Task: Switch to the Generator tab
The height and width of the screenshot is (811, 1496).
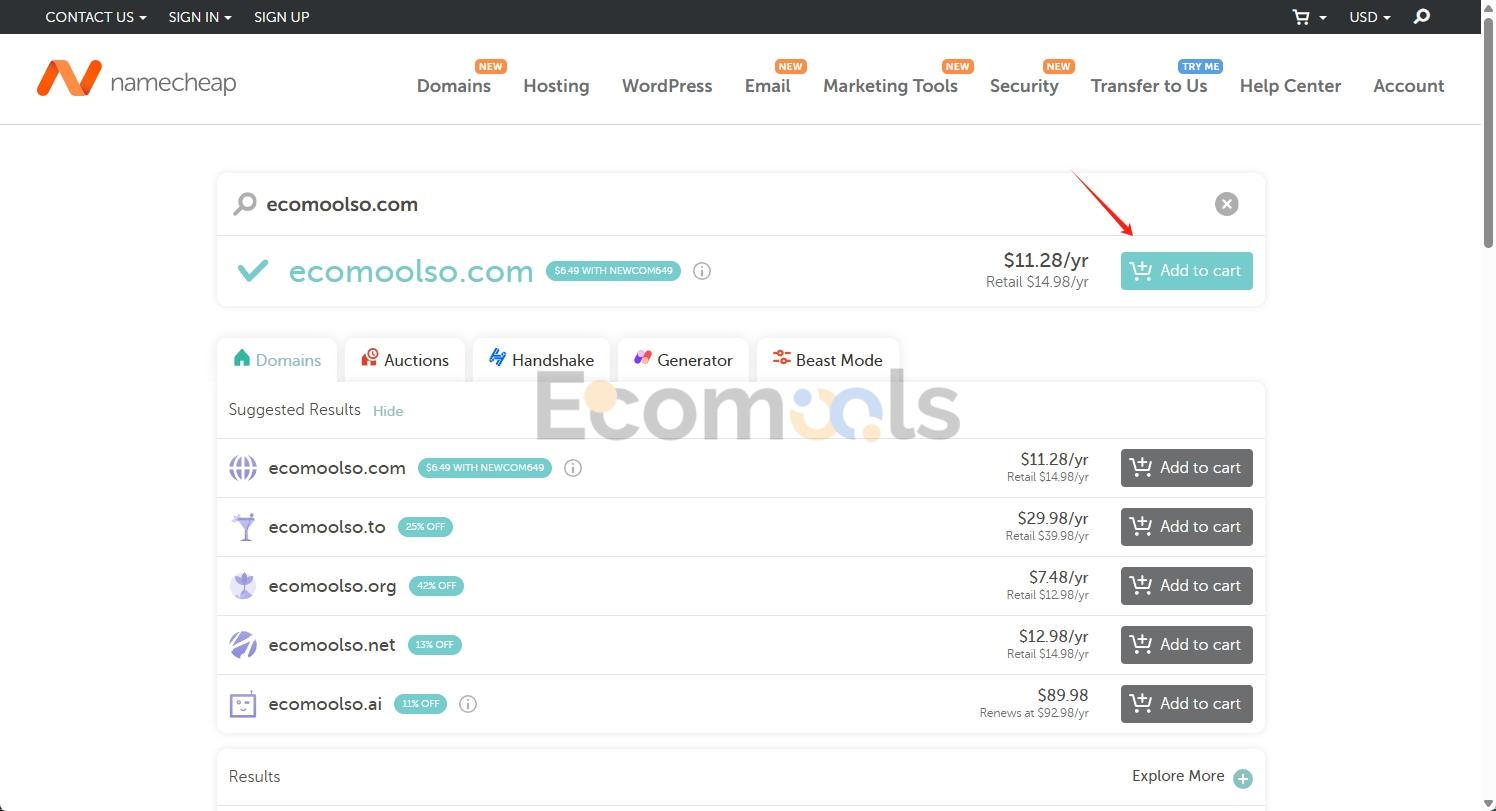Action: (x=683, y=360)
